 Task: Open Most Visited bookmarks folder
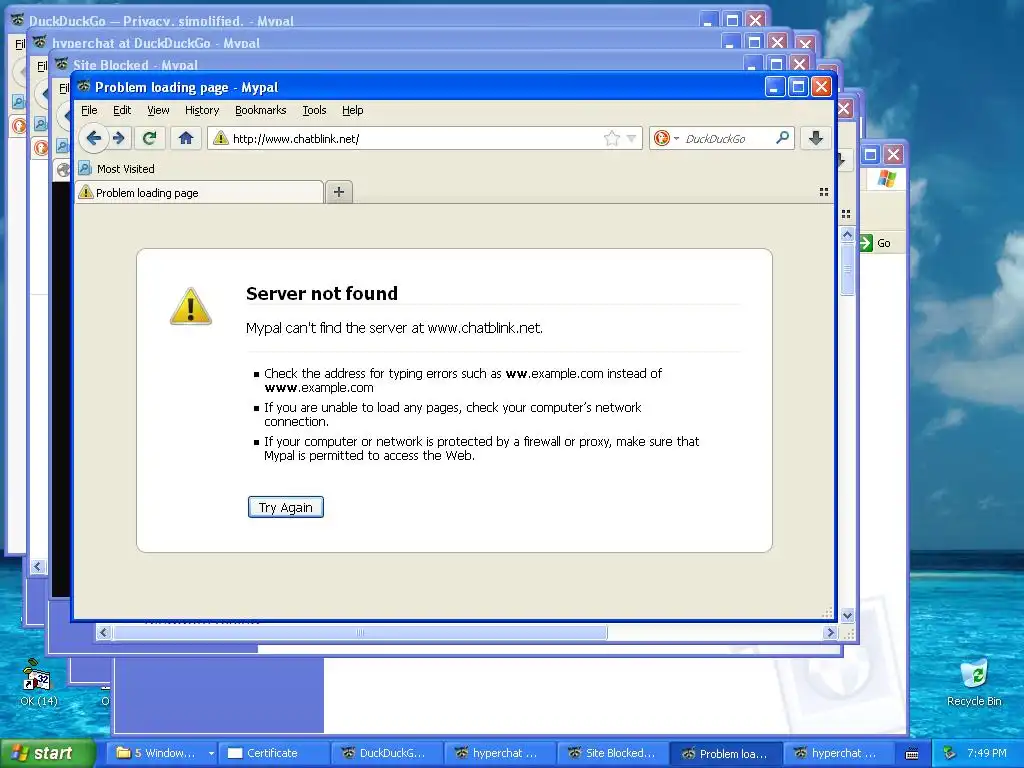click(x=117, y=168)
